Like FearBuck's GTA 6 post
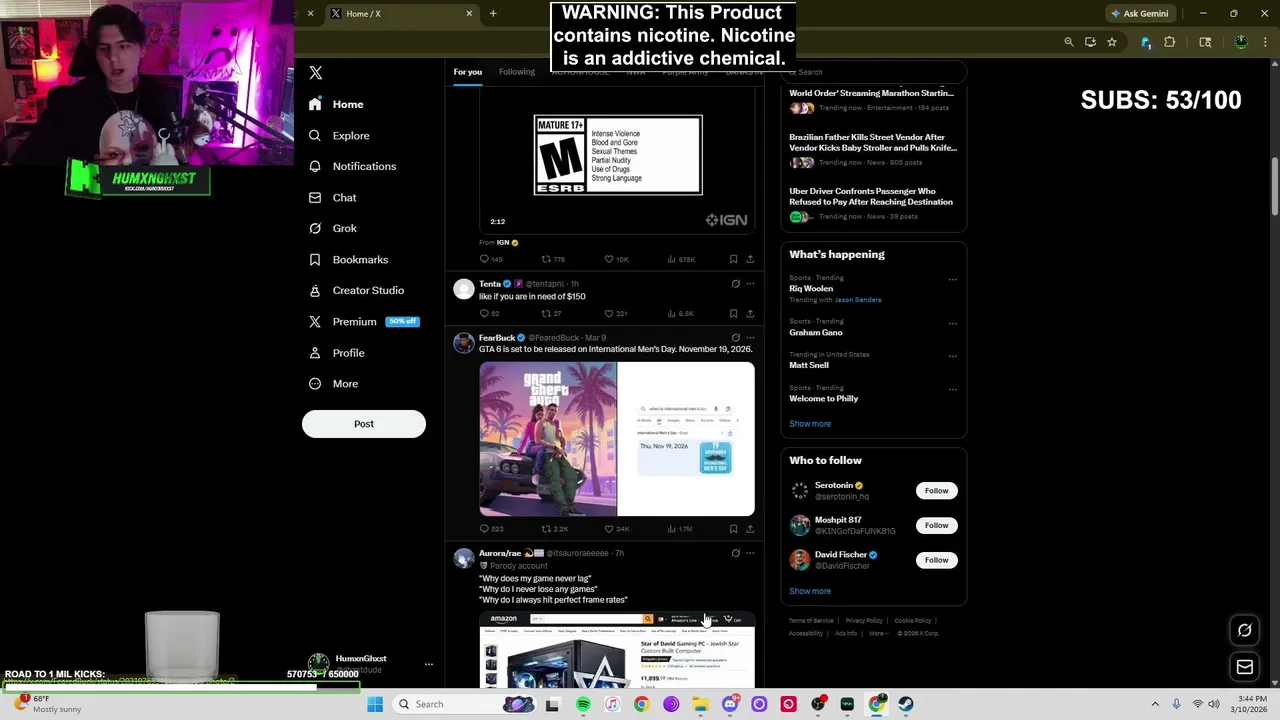 tap(616, 528)
